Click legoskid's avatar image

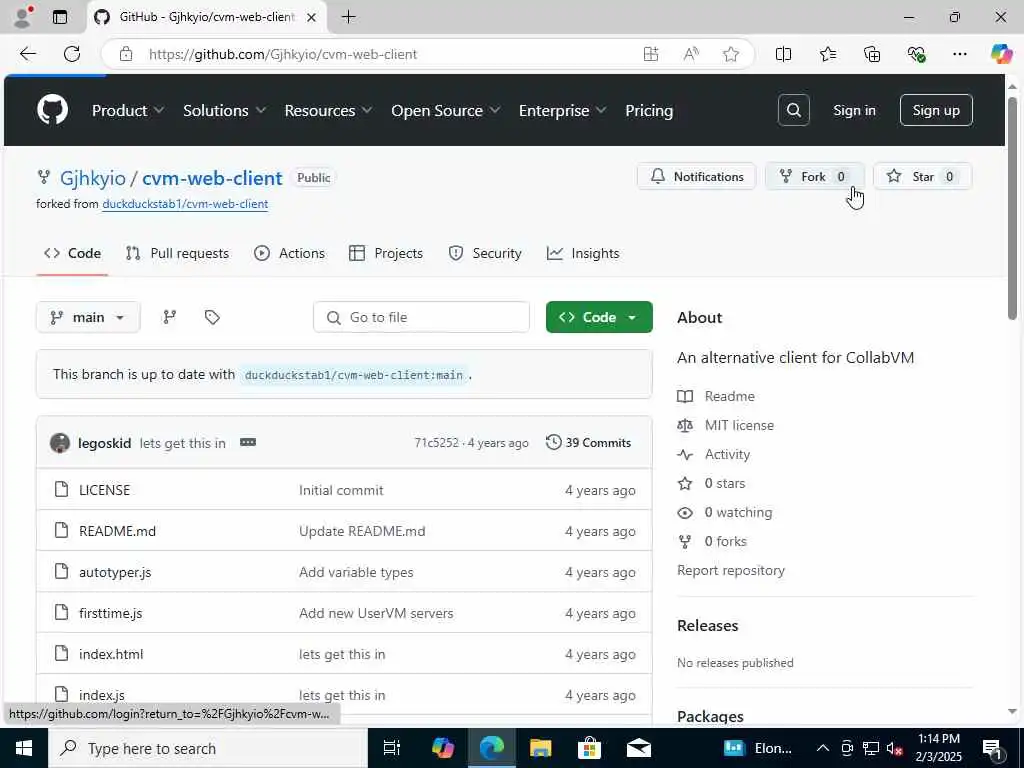[60, 443]
